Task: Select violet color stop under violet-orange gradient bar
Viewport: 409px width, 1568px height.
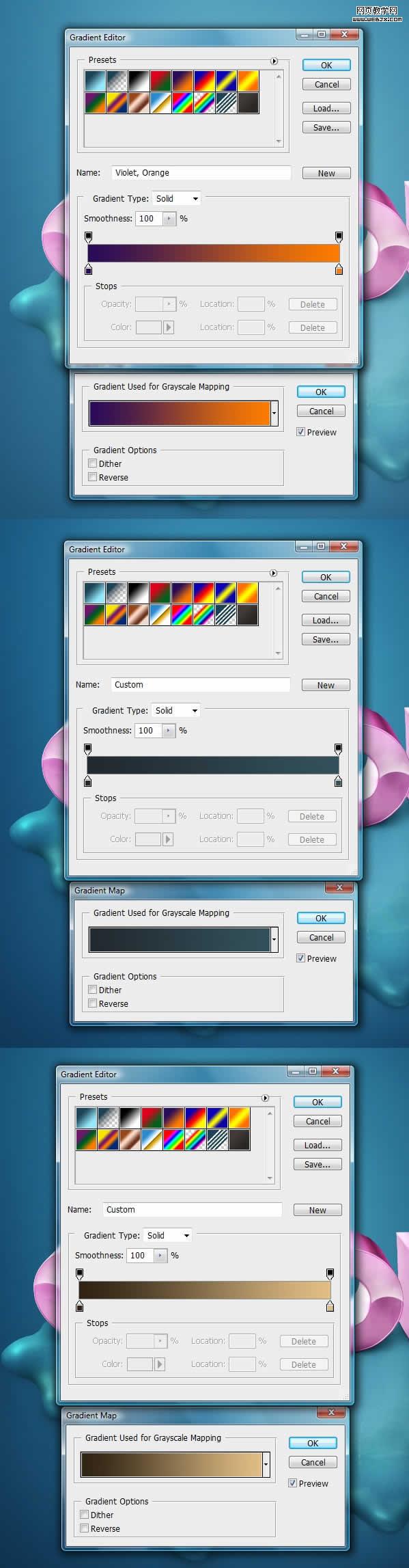Action: [88, 269]
